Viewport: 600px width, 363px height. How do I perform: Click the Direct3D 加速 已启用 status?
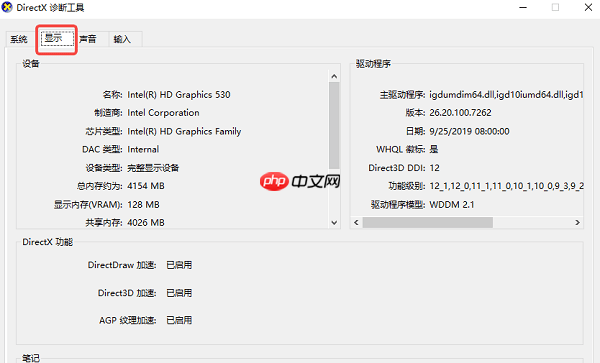point(179,293)
